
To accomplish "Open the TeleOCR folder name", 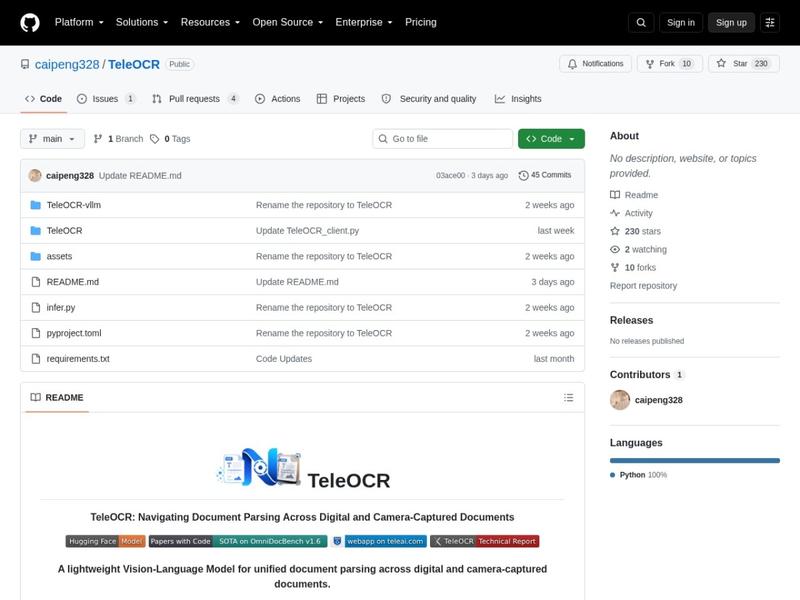I will pyautogui.click(x=64, y=231).
